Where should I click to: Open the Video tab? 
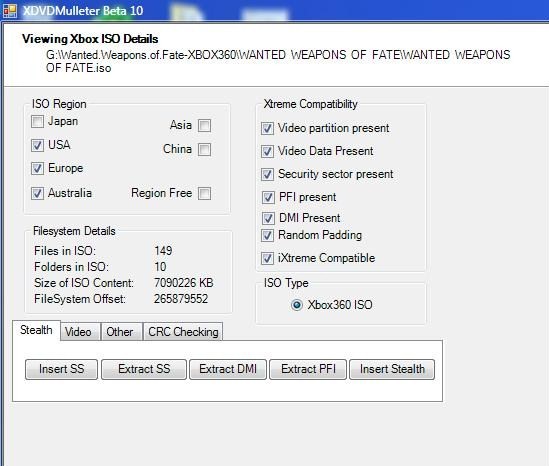tap(81, 332)
